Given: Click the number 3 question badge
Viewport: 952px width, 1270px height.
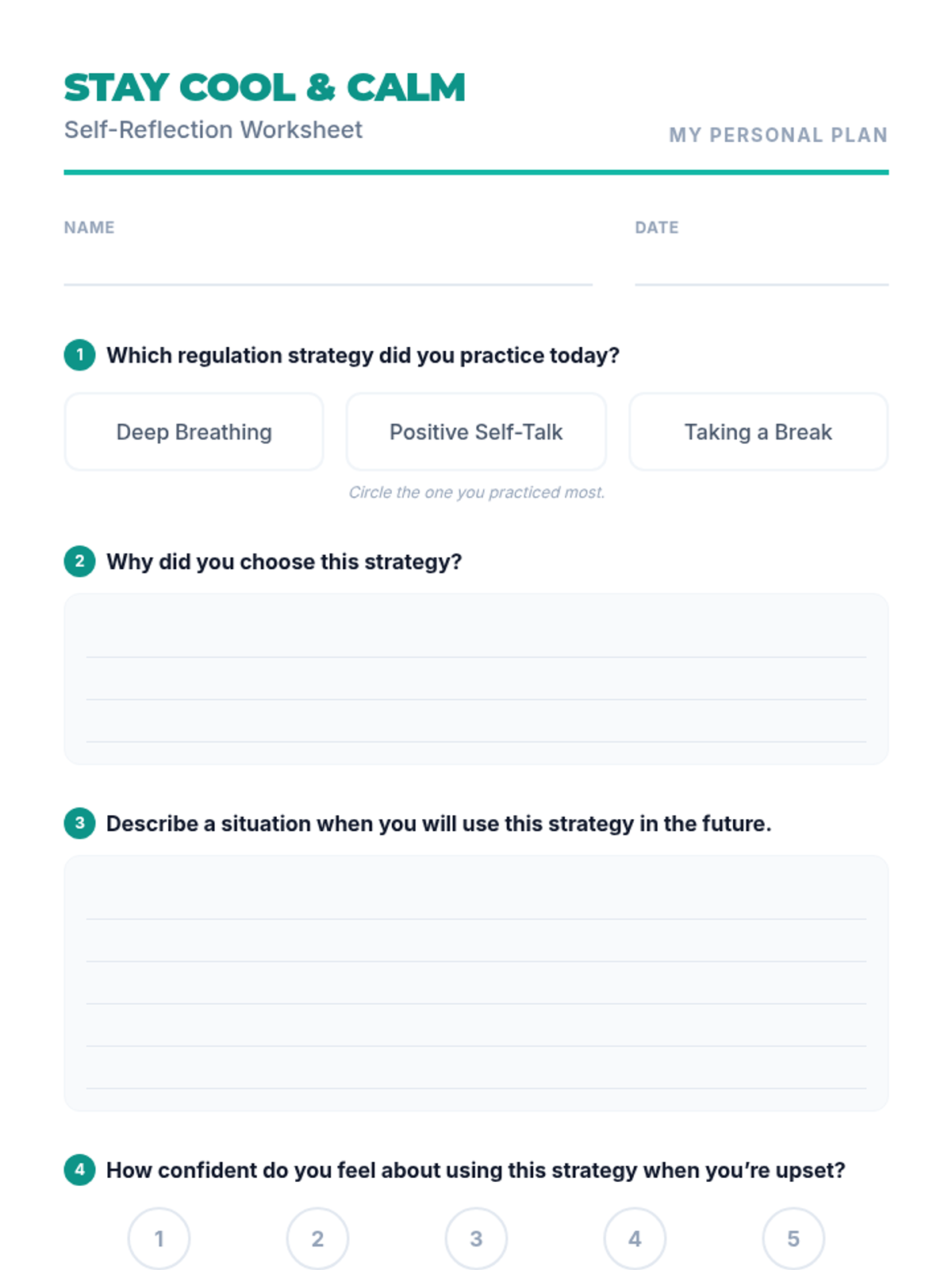Looking at the screenshot, I should 79,823.
